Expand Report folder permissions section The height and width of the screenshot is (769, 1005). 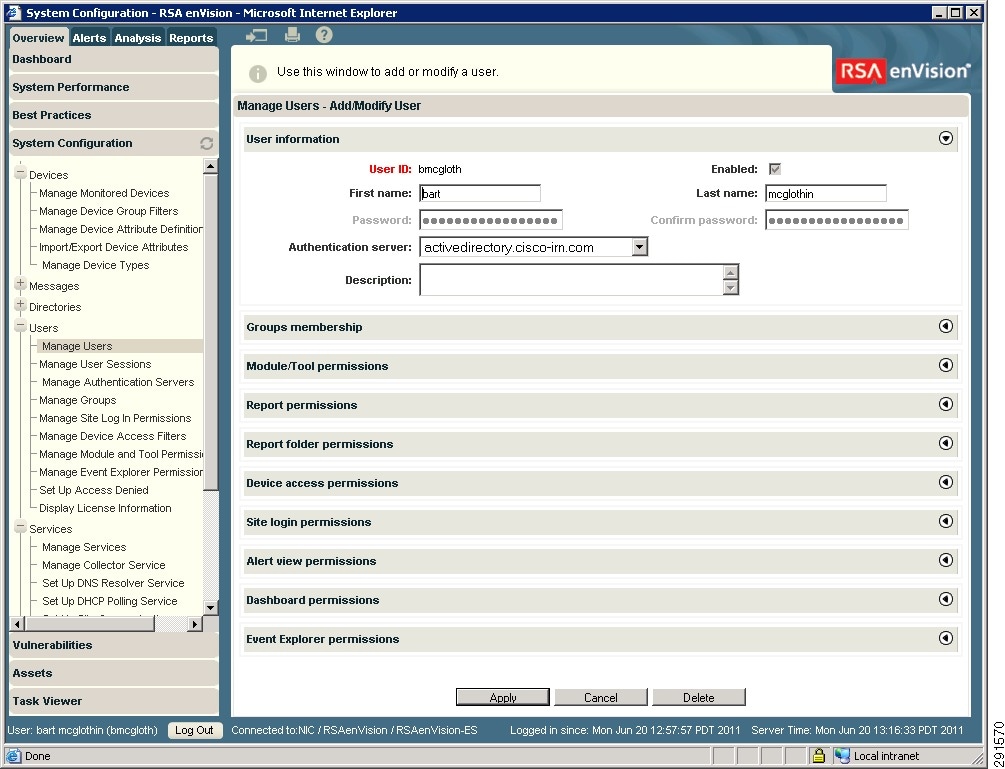pyautogui.click(x=945, y=443)
